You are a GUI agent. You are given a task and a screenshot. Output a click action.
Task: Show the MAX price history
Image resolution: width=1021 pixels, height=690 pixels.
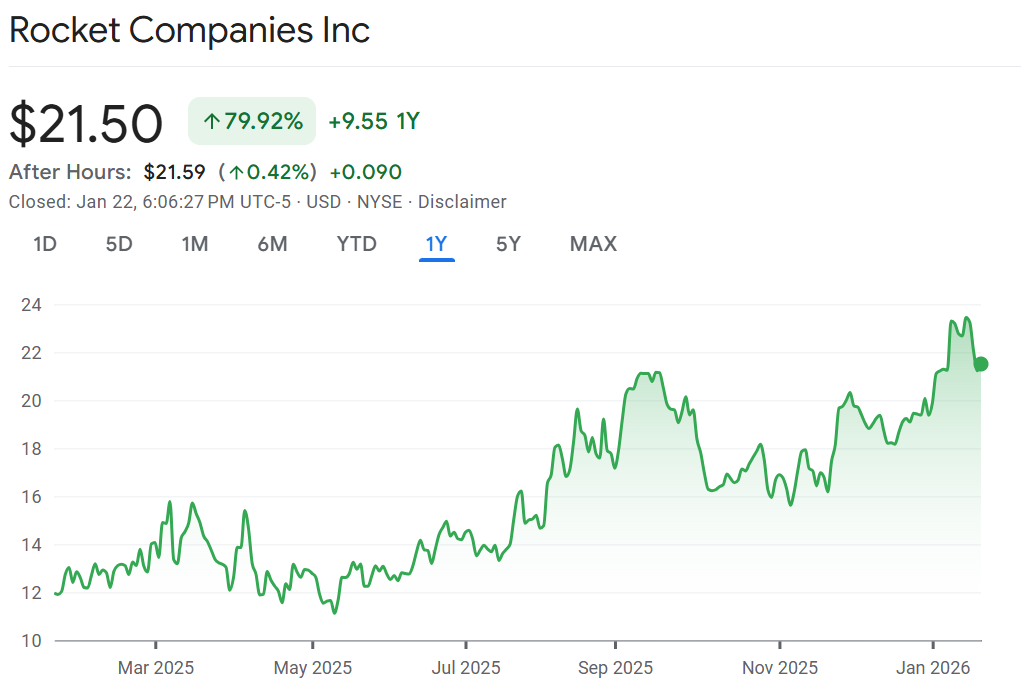click(593, 244)
